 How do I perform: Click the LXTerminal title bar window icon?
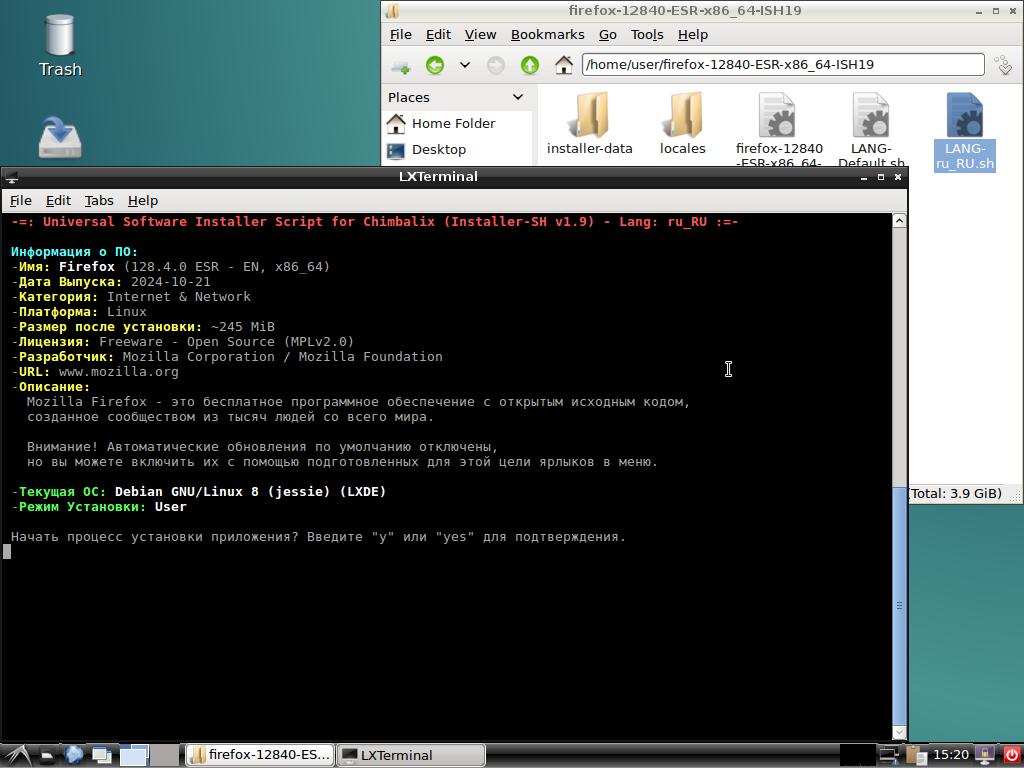pyautogui.click(x=11, y=176)
